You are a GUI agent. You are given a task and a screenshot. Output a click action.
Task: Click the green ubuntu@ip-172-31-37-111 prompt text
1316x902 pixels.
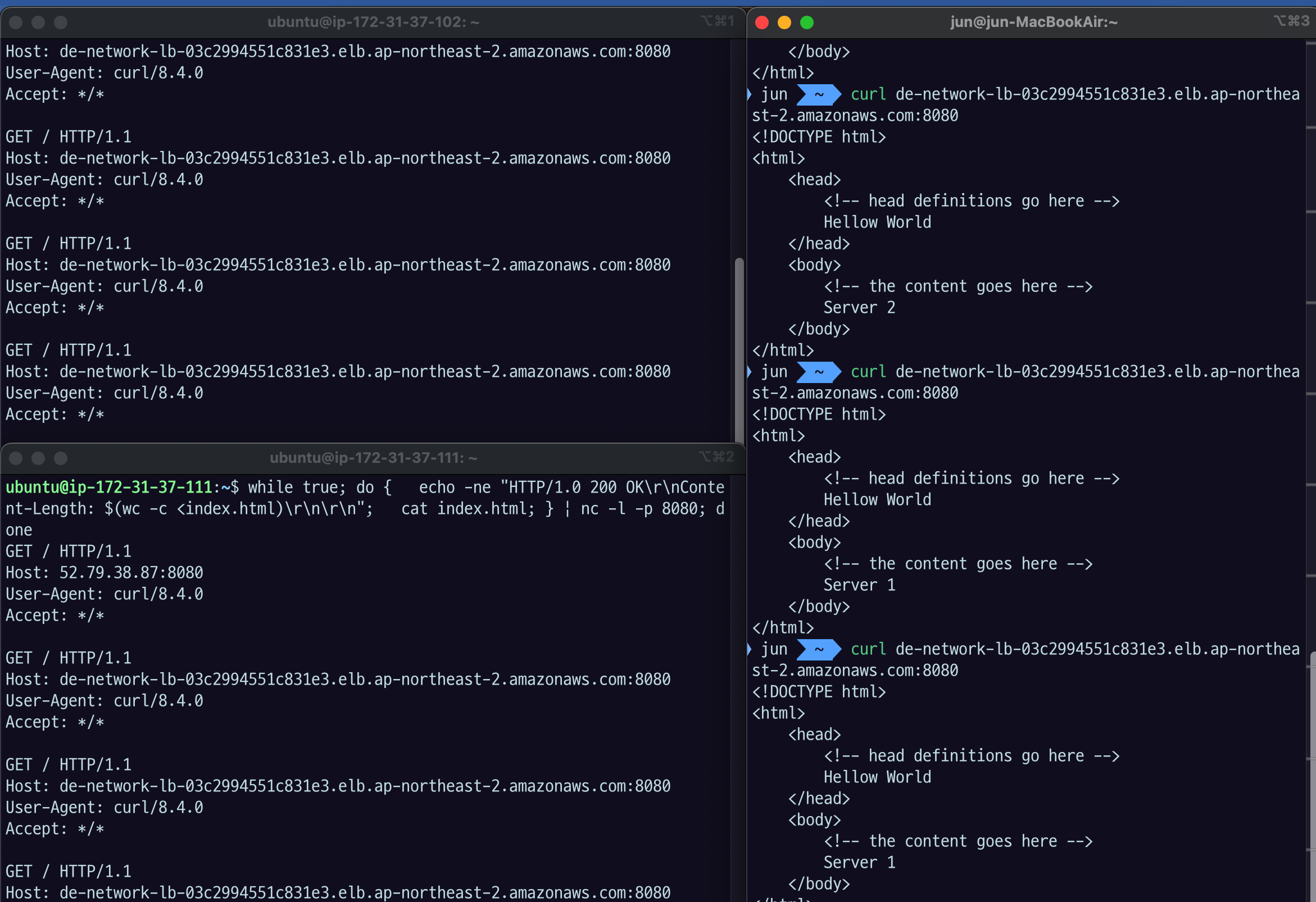point(108,487)
